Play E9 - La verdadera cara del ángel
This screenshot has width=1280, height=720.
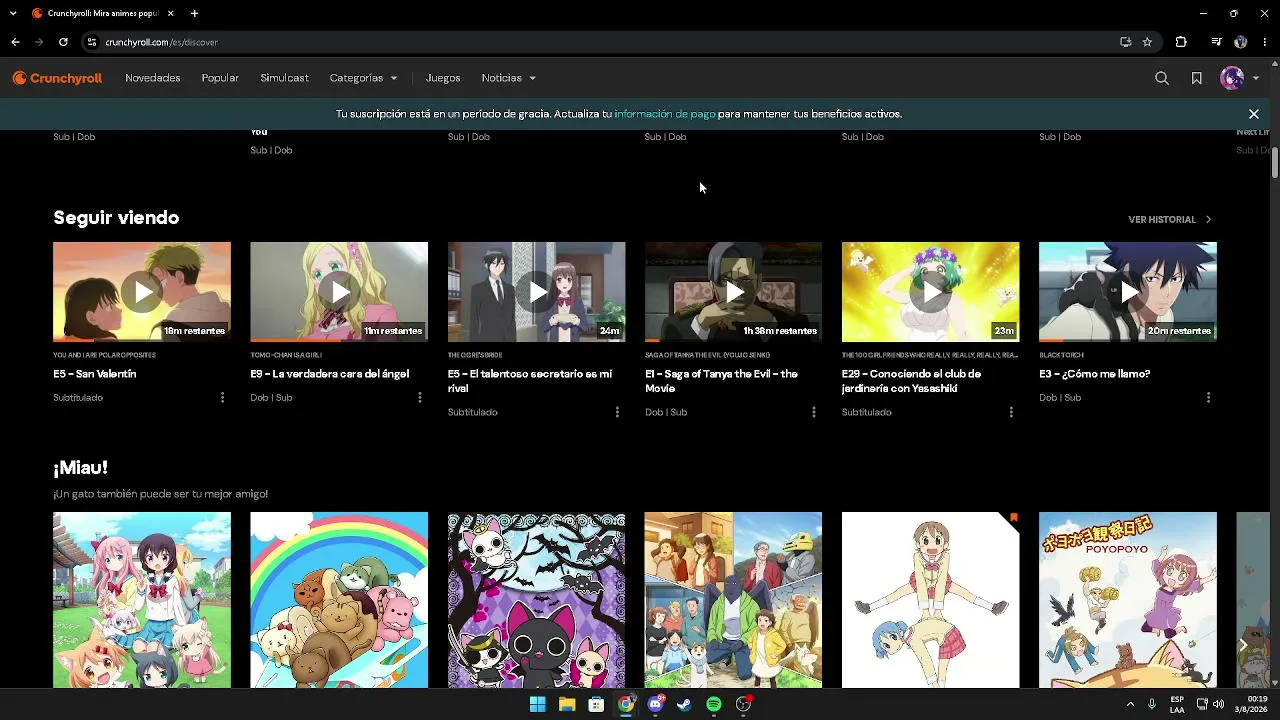tap(339, 292)
